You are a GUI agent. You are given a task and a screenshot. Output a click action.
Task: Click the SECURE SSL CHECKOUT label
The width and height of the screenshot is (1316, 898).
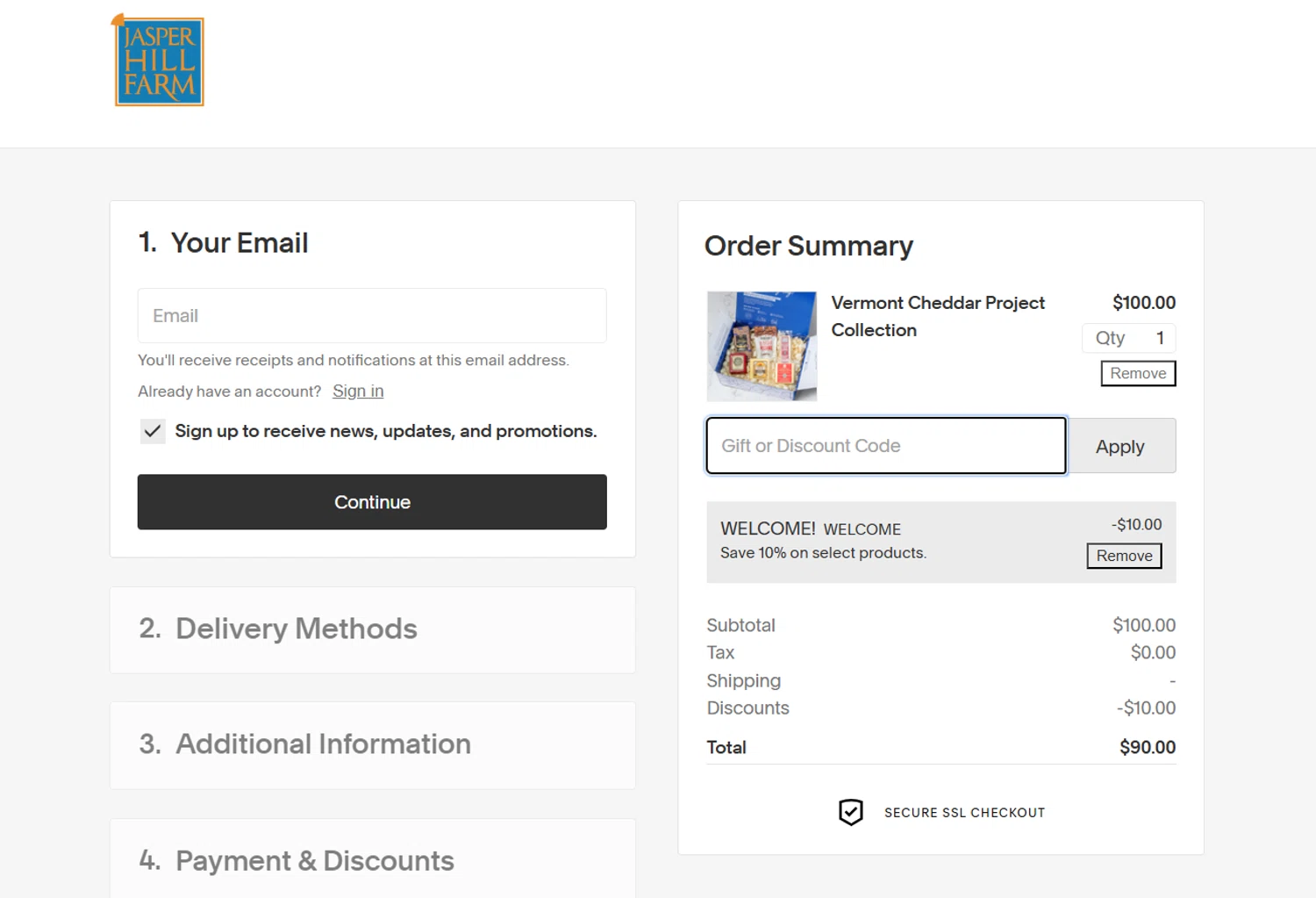click(964, 813)
